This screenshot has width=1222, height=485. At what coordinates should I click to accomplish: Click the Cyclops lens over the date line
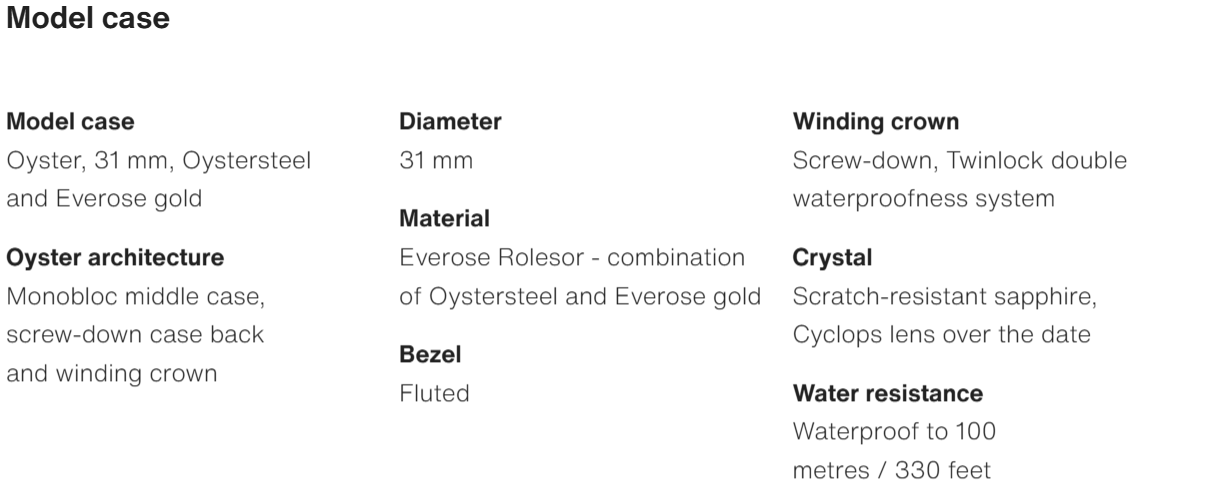pos(941,335)
